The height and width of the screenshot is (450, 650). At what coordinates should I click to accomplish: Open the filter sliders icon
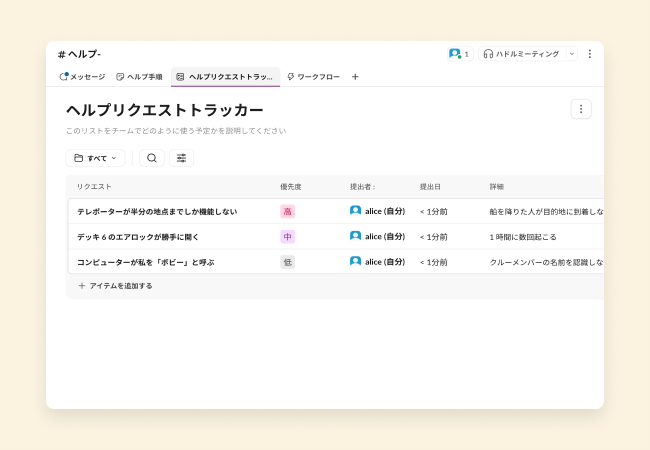coord(181,158)
